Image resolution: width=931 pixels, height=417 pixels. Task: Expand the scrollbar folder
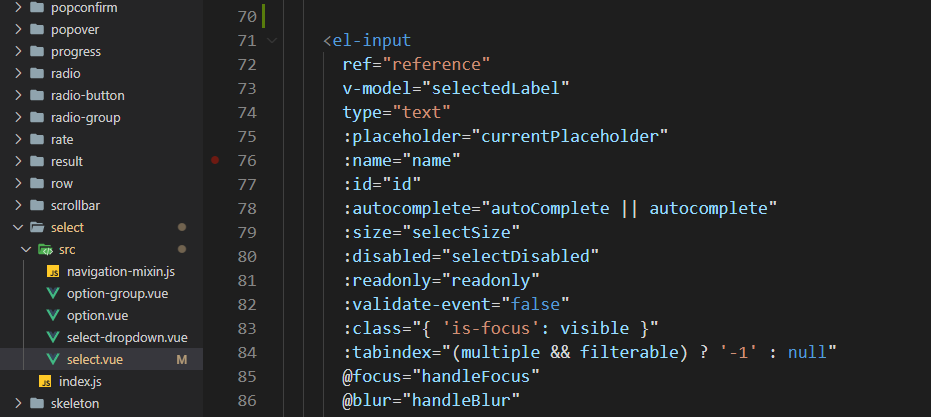(x=18, y=205)
